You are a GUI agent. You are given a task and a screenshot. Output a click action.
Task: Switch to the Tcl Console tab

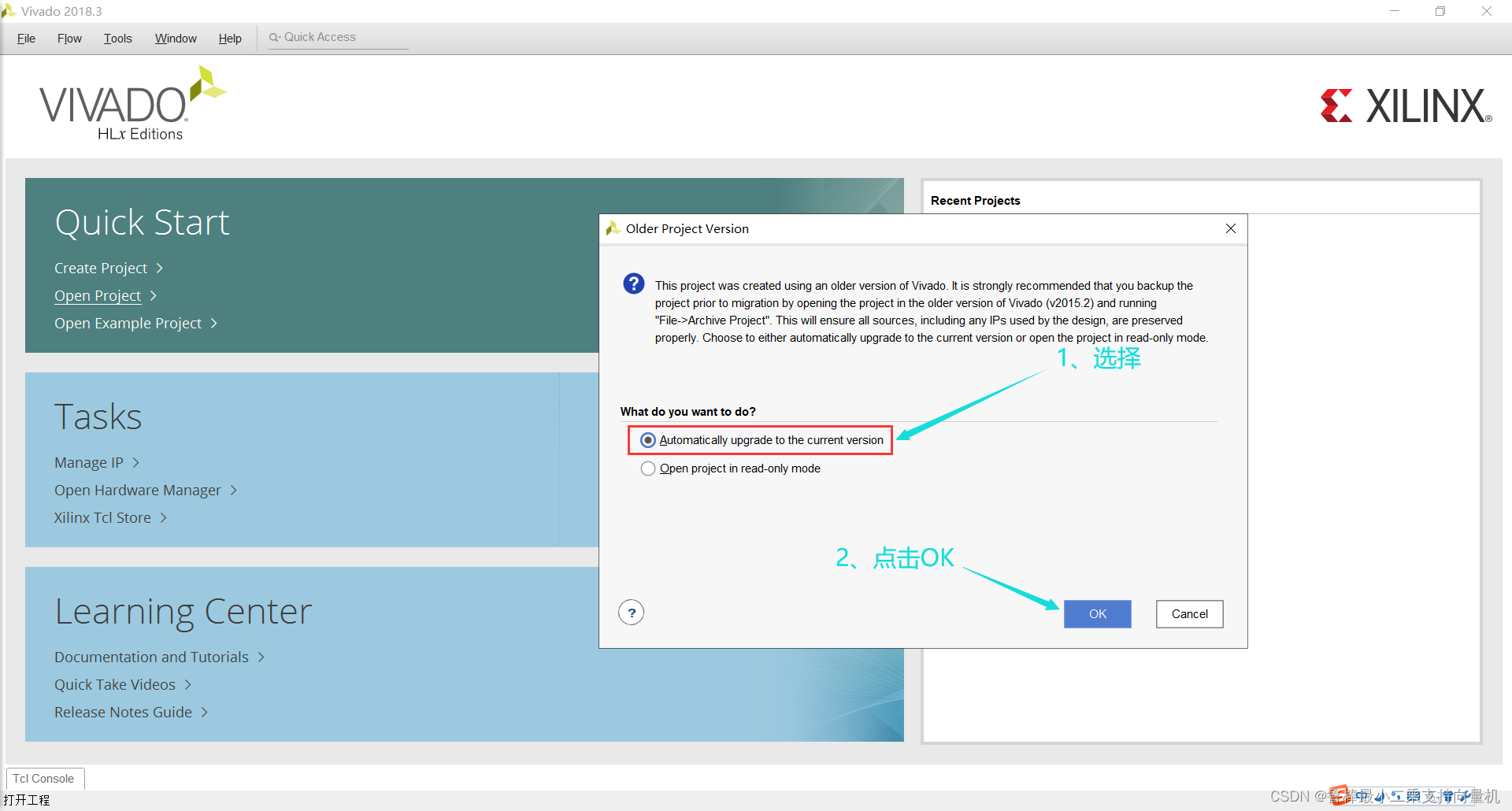[44, 779]
